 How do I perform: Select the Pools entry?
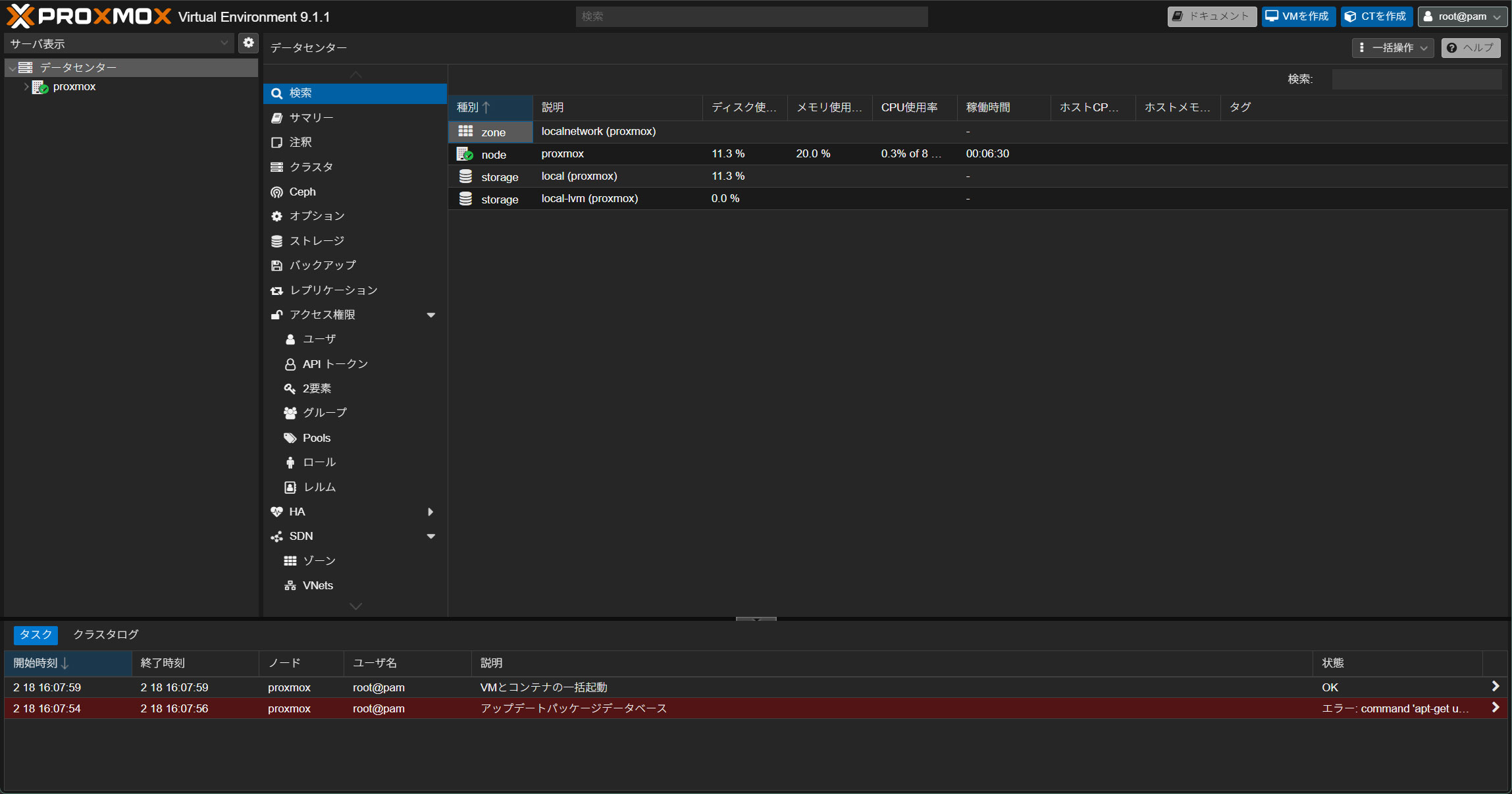point(316,438)
